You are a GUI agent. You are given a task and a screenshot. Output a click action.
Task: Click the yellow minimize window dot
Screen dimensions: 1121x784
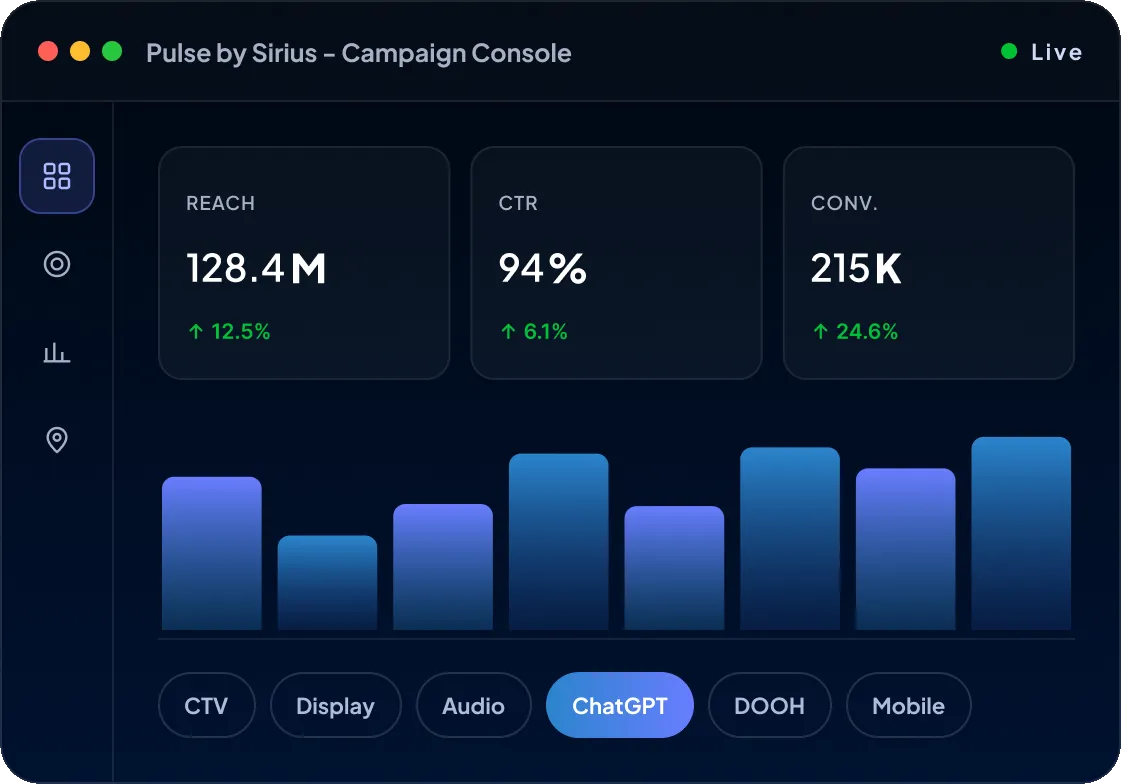coord(80,51)
